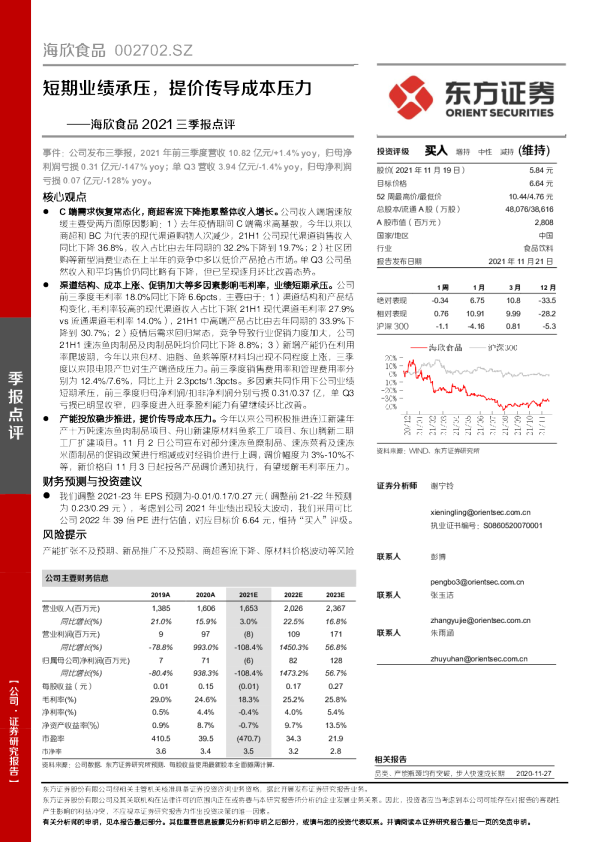Image resolution: width=595 pixels, height=842 pixels.
Task: Click the 每股收益(元) row label
Action: click(x=67, y=686)
